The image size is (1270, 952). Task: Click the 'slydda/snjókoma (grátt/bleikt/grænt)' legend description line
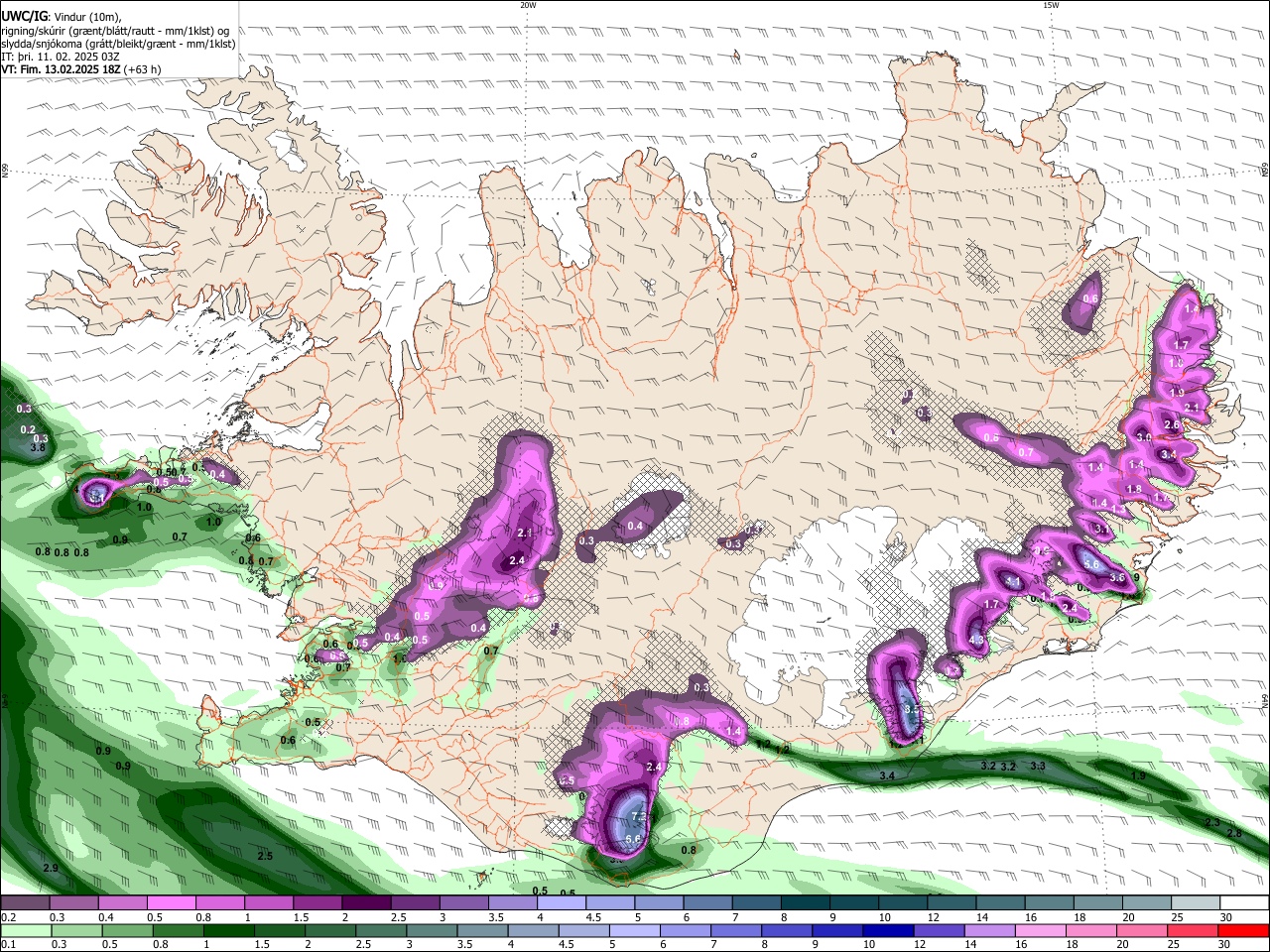click(x=118, y=44)
